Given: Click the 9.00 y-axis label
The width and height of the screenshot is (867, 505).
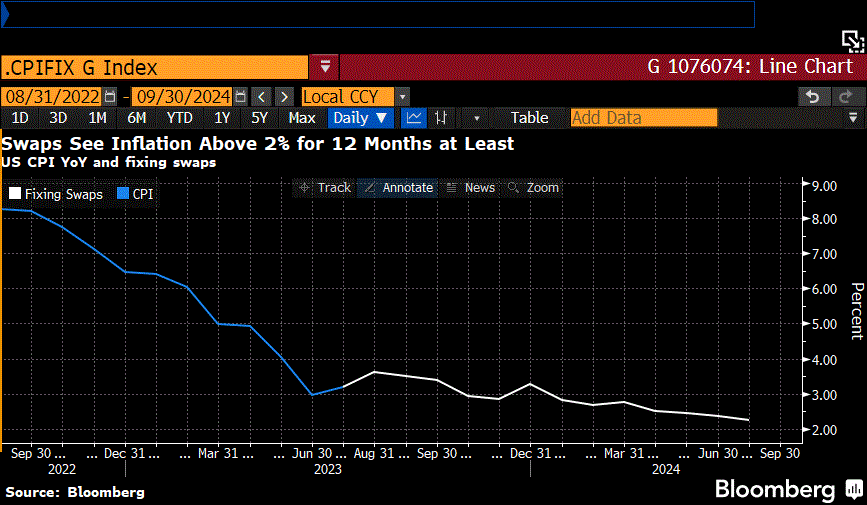Looking at the screenshot, I should (x=824, y=186).
